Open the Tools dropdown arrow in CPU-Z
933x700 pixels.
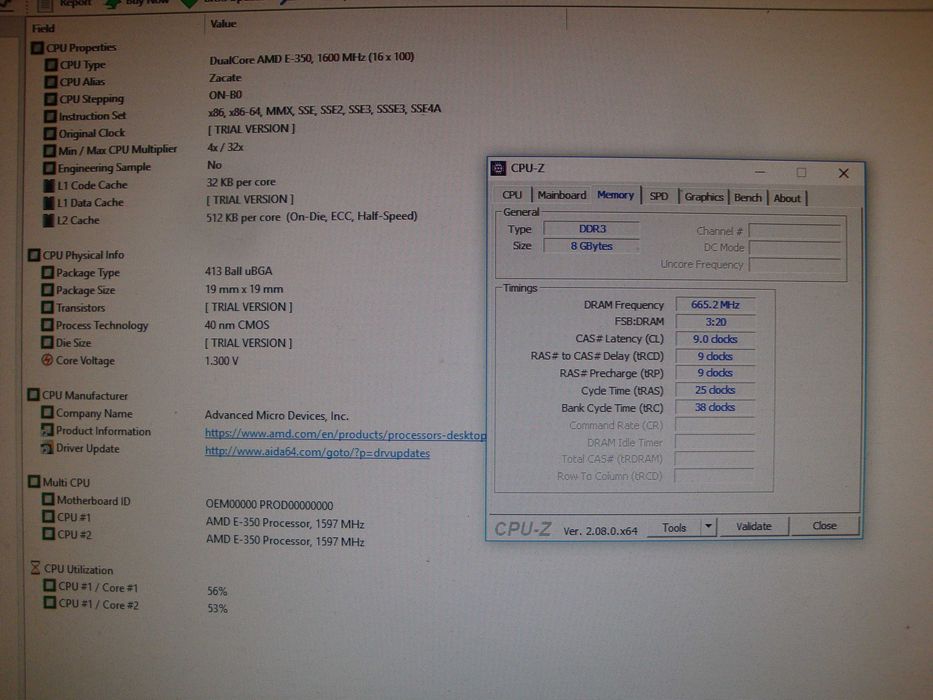pos(708,527)
